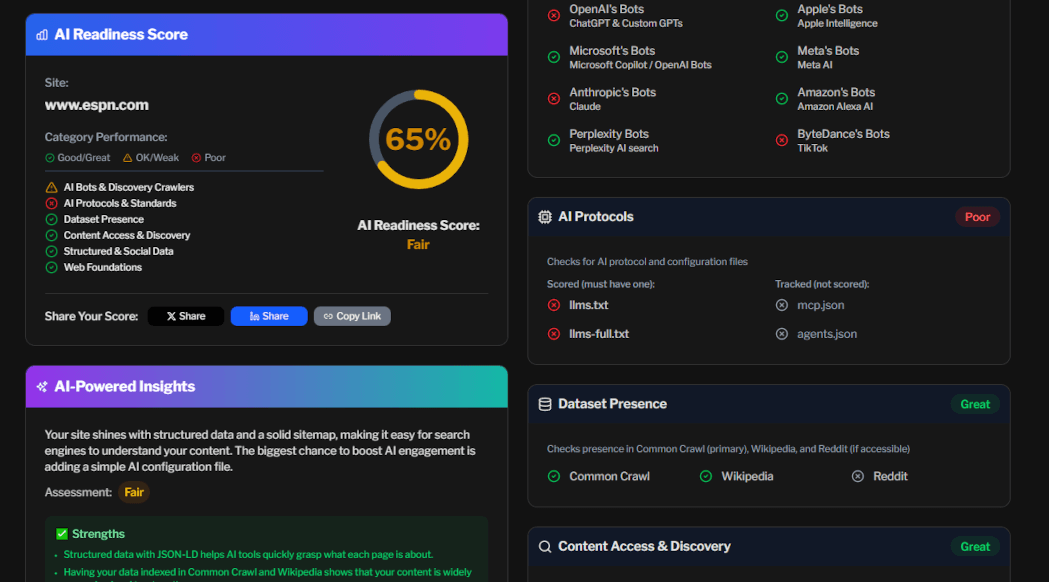Toggle the green check beside Common Crawl
The height and width of the screenshot is (582, 1049).
[554, 476]
